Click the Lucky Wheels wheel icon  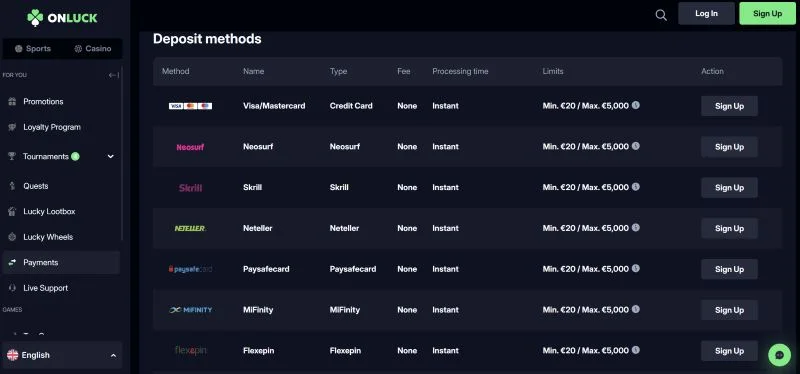(x=12, y=237)
